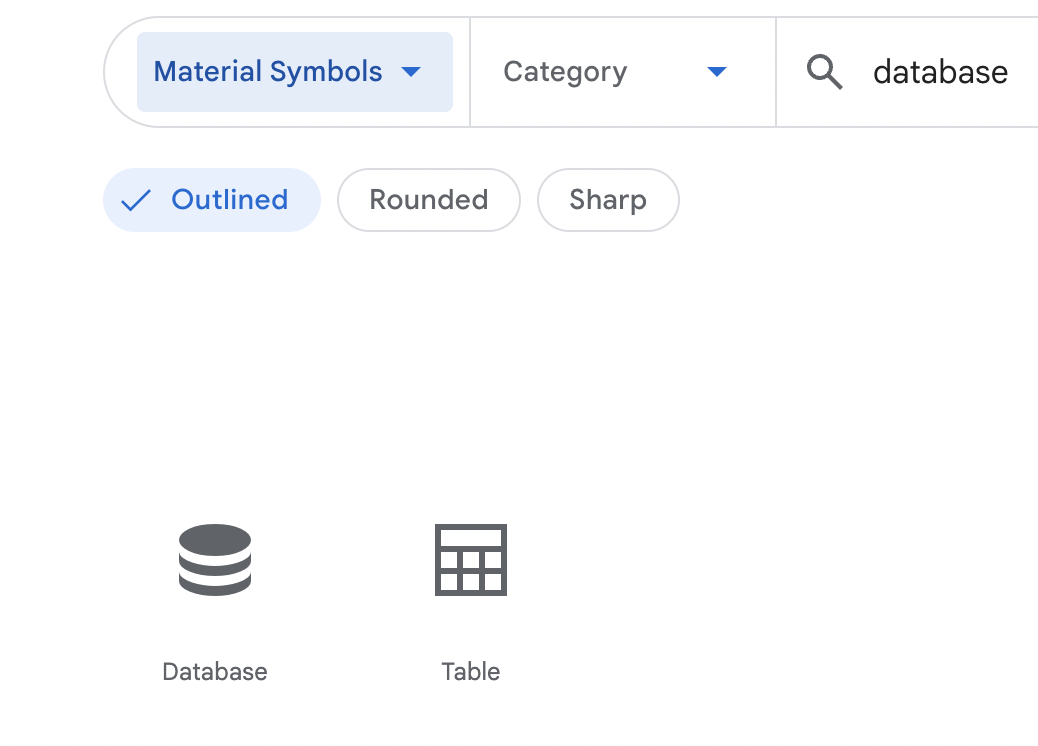
Task: Switch icon set via Material Symbols selector
Action: (x=294, y=71)
